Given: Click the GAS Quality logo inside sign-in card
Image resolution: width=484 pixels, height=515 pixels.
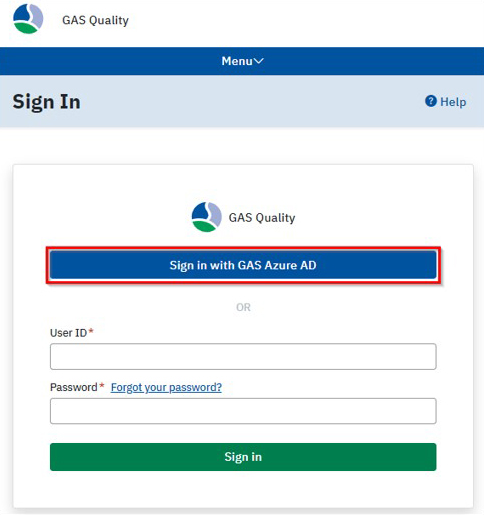Looking at the screenshot, I should click(206, 217).
